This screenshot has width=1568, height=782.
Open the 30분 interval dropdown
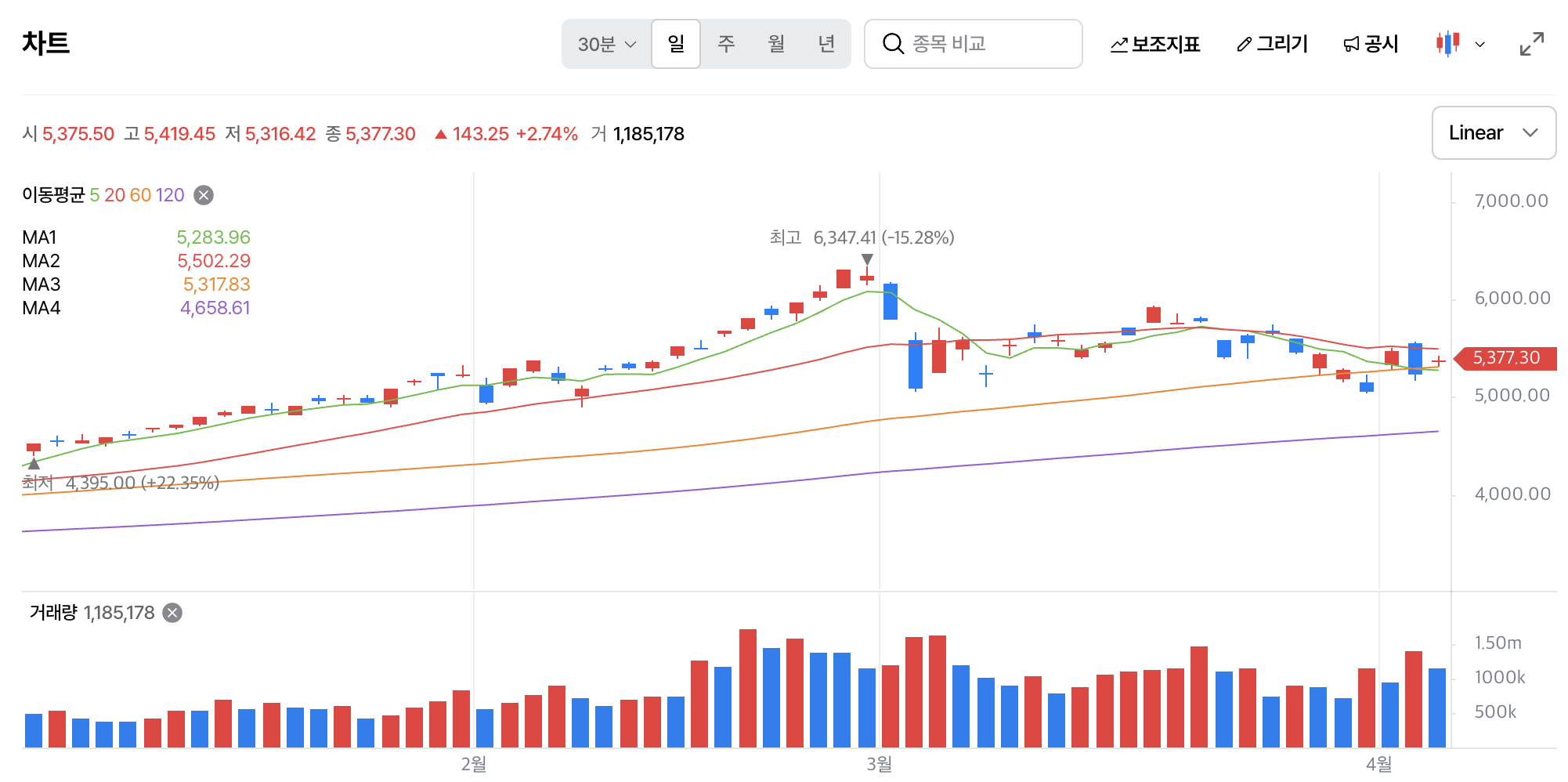pos(607,44)
